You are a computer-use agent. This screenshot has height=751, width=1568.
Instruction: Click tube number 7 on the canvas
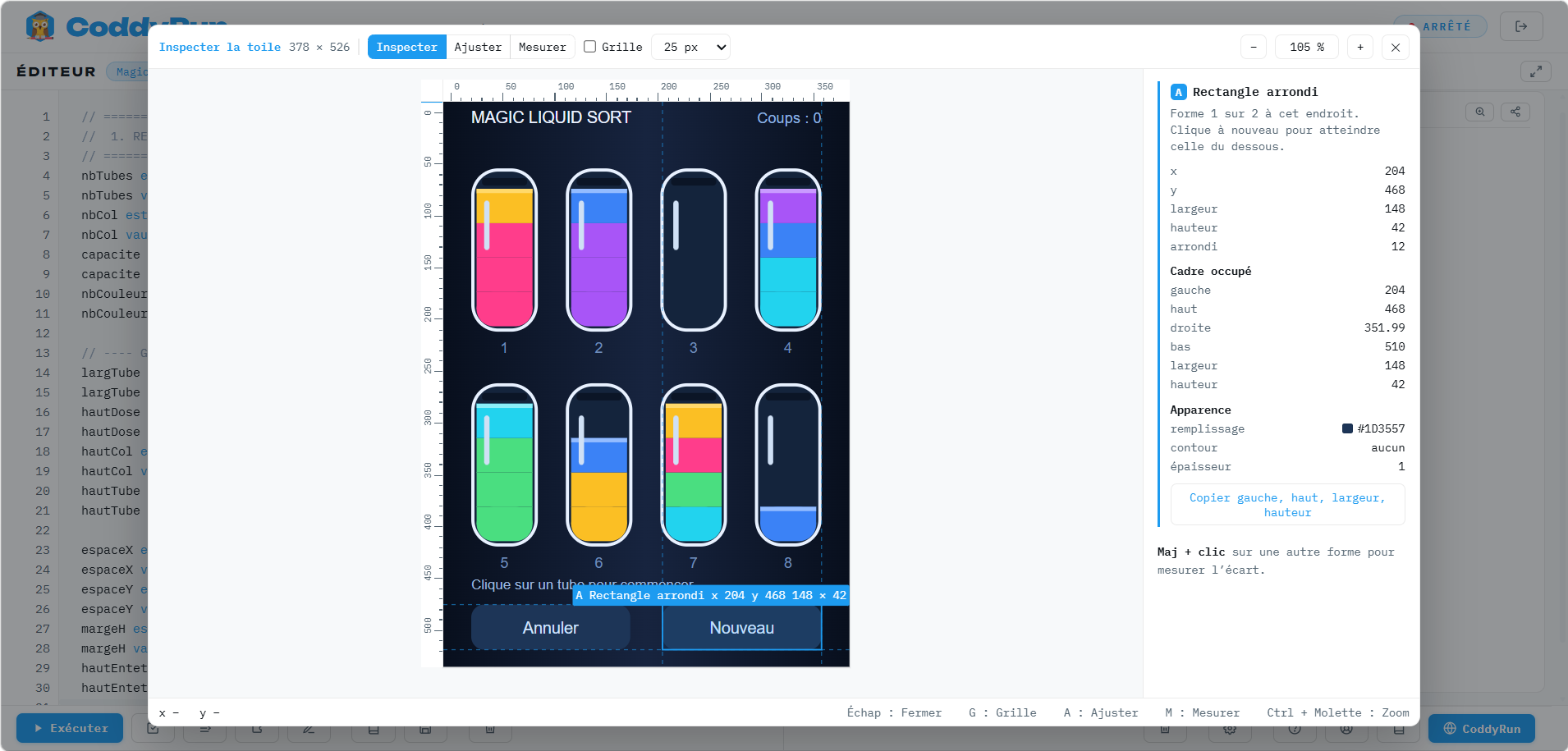tap(693, 465)
